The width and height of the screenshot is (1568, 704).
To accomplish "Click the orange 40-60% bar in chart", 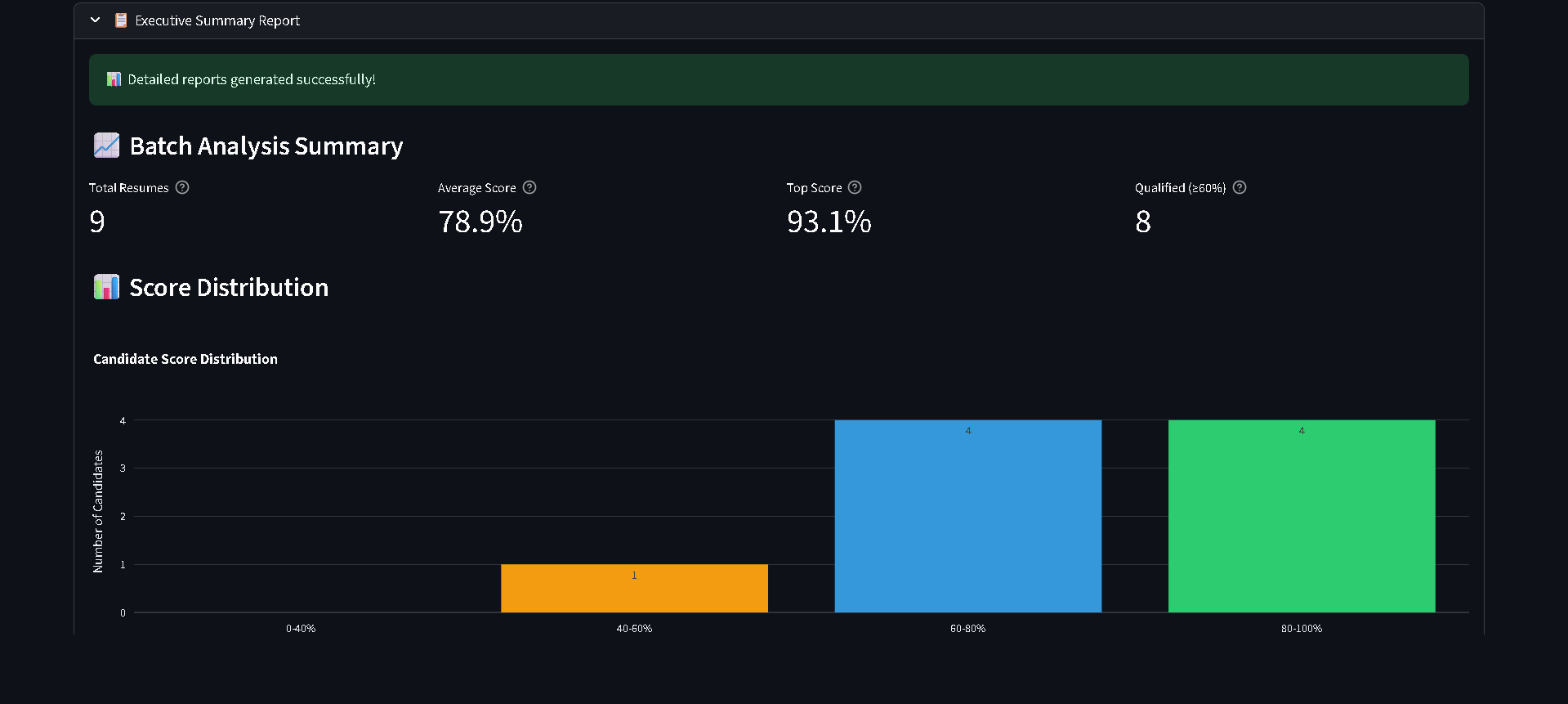I will [634, 588].
